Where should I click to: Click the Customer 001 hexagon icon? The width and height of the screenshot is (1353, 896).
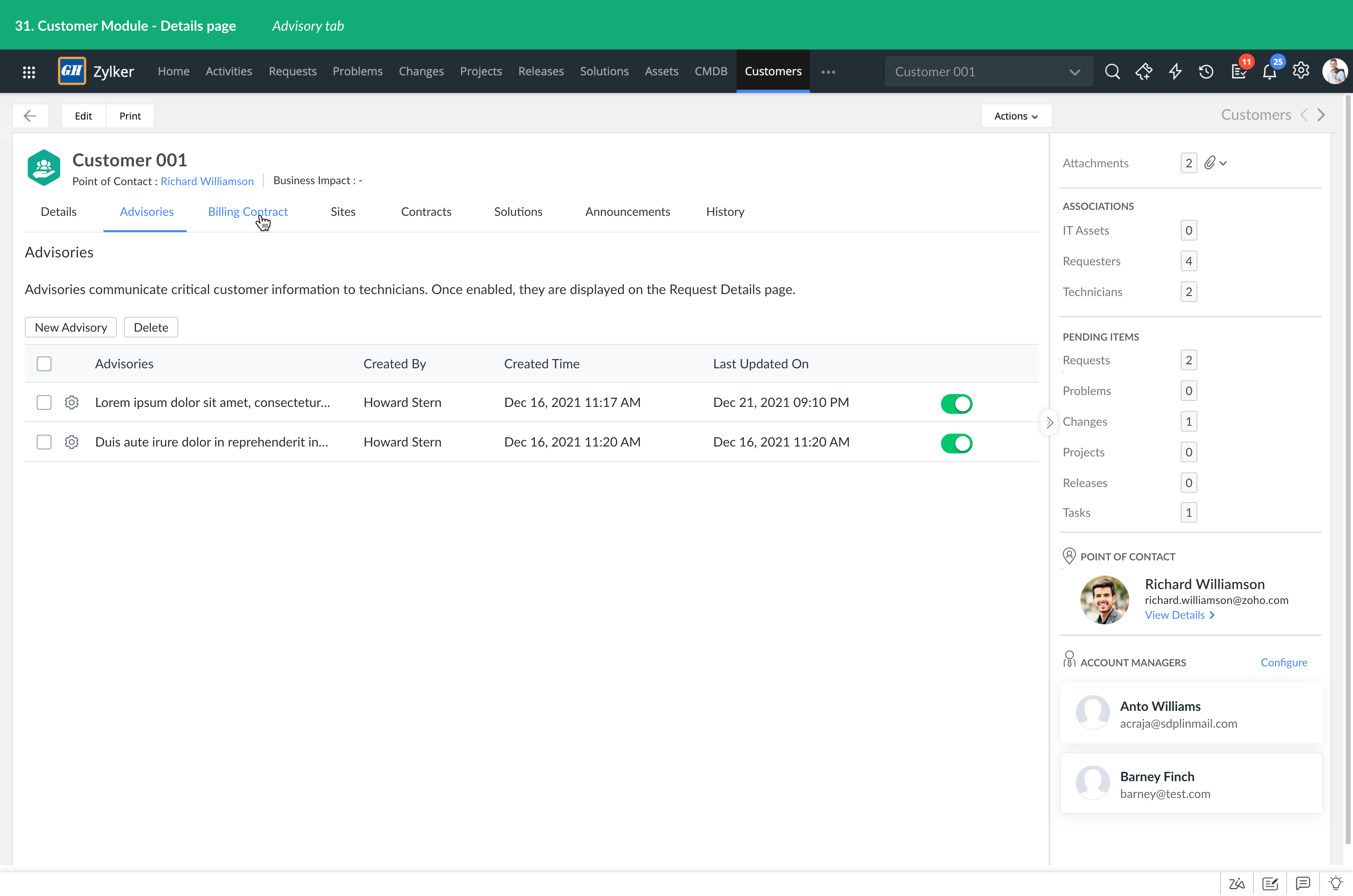point(44,167)
